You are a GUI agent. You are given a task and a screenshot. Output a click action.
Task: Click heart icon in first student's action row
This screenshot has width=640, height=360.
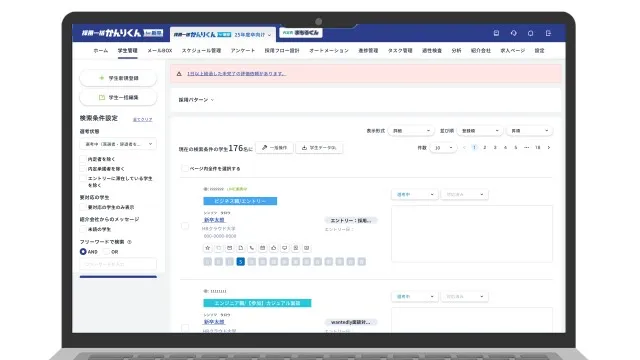pyautogui.click(x=218, y=248)
